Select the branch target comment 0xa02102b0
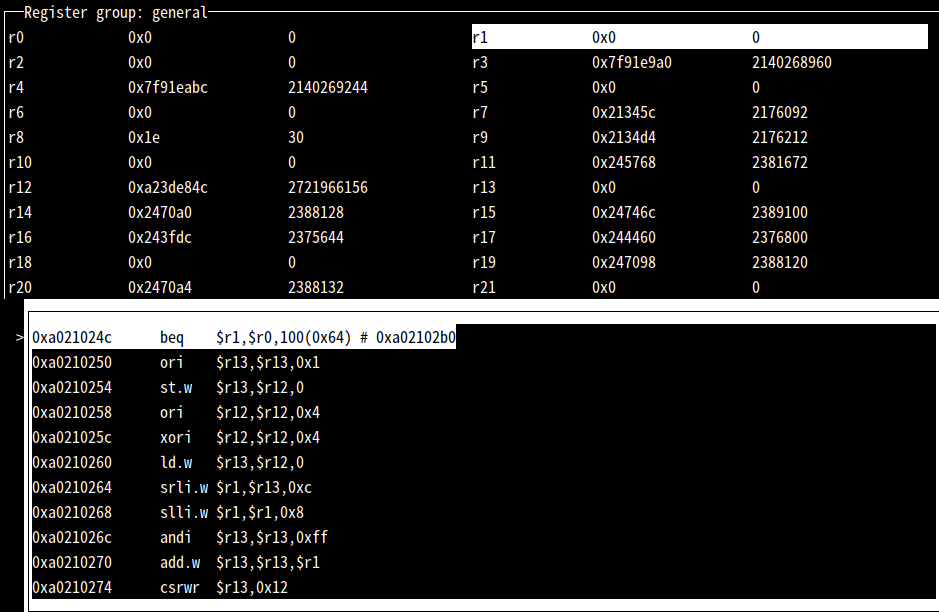Screen dimensions: 939x612 [x=415, y=338]
